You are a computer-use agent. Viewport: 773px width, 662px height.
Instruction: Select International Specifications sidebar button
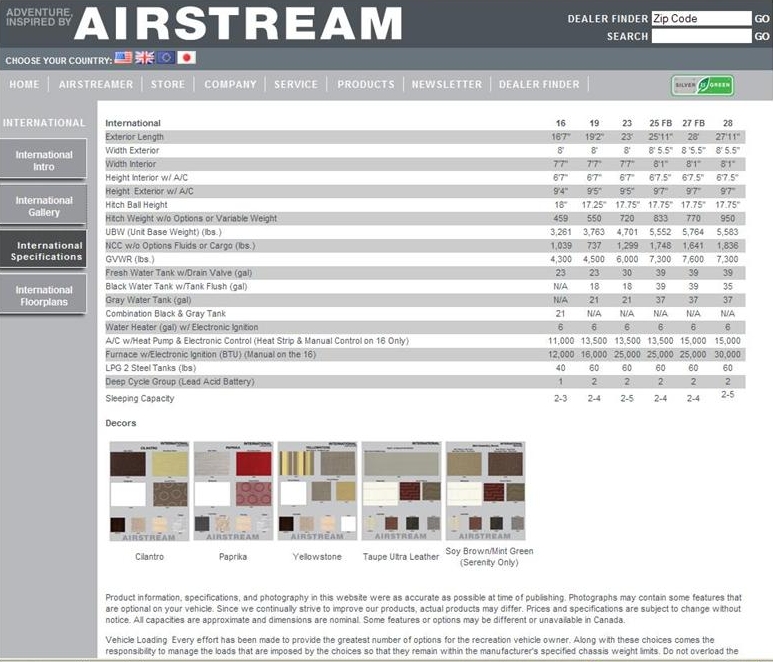[43, 250]
